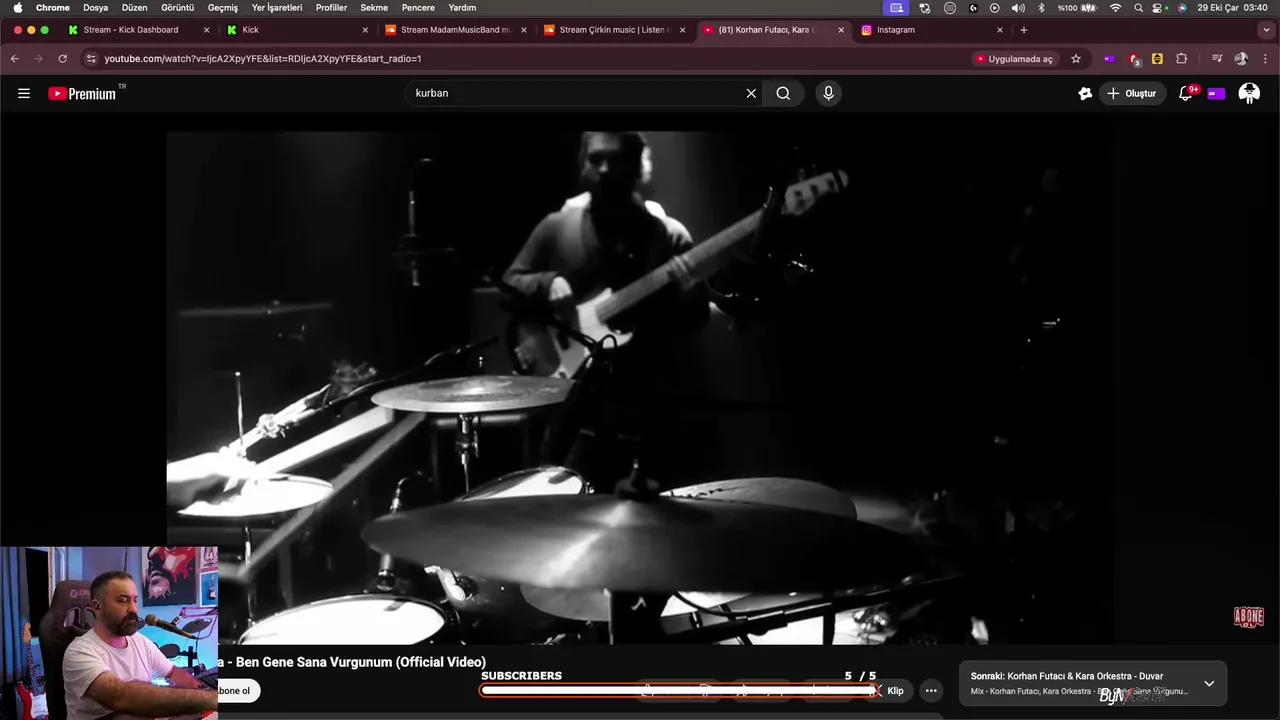This screenshot has width=1280, height=720.
Task: Open the YouTube hamburger guide menu
Action: [24, 93]
